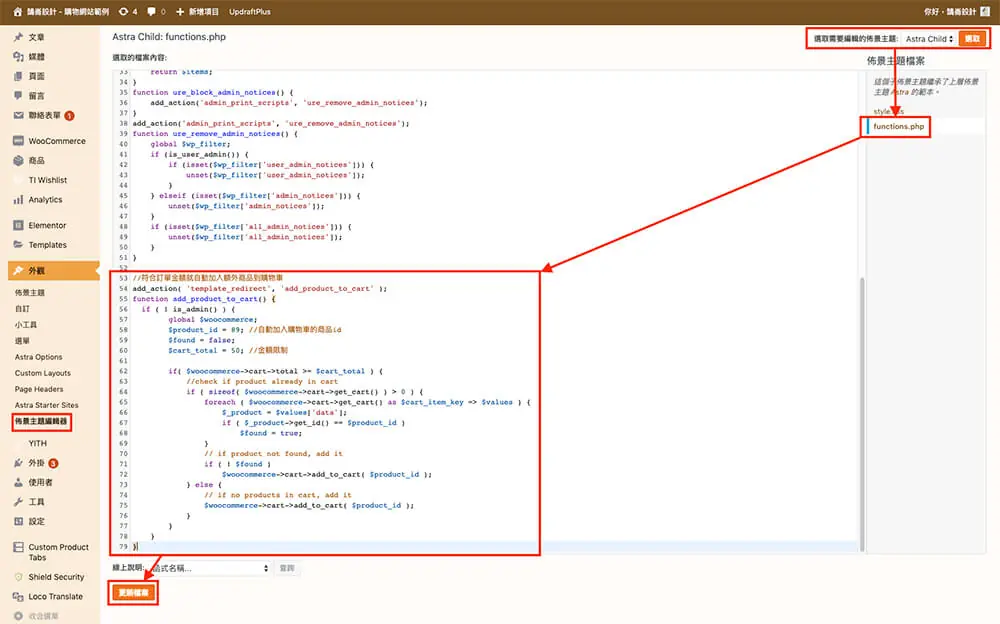Open style.css in the theme files list
Viewport: 1000px width, 624px height.
(888, 112)
